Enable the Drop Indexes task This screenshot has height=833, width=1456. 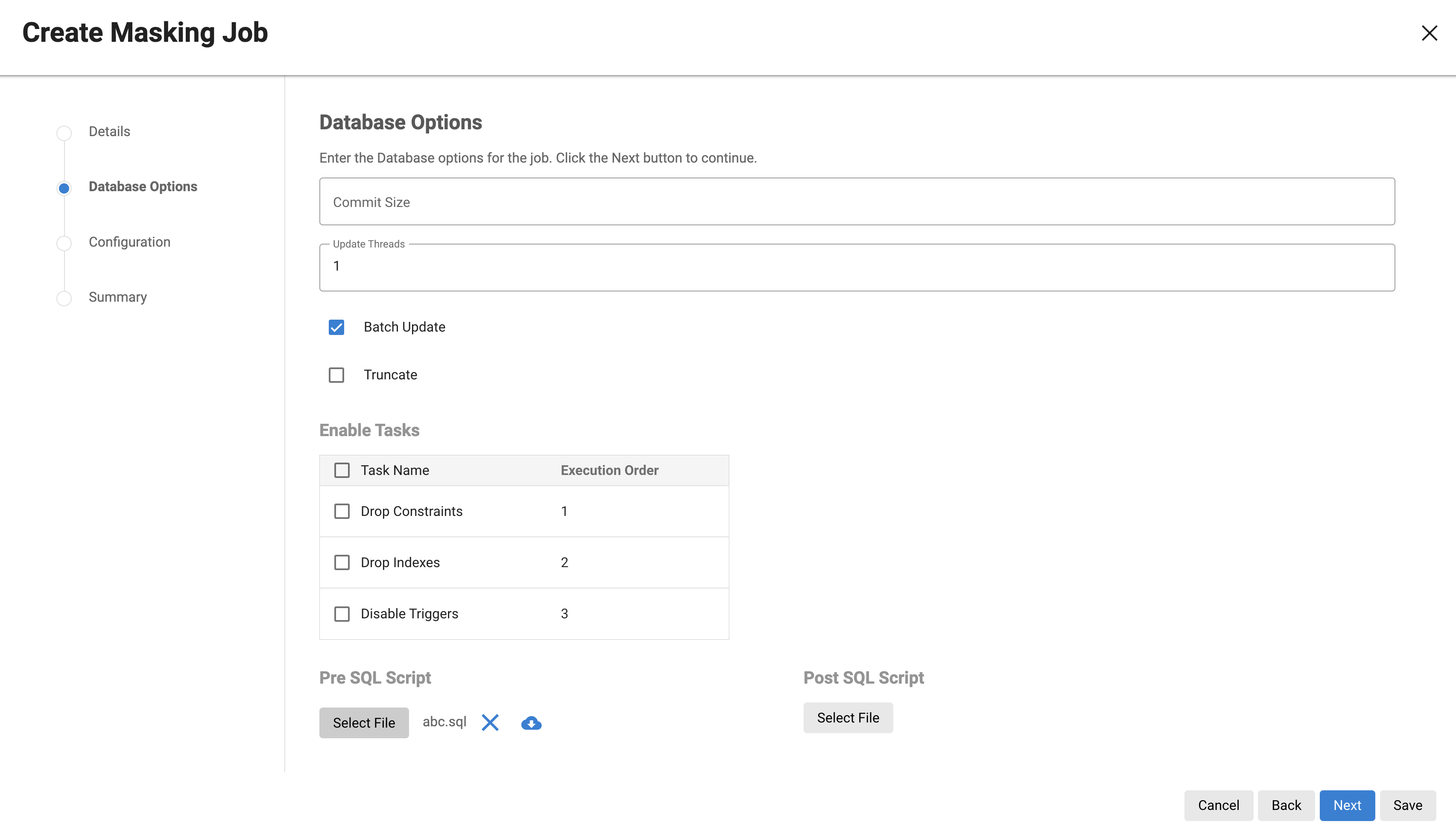tap(342, 562)
